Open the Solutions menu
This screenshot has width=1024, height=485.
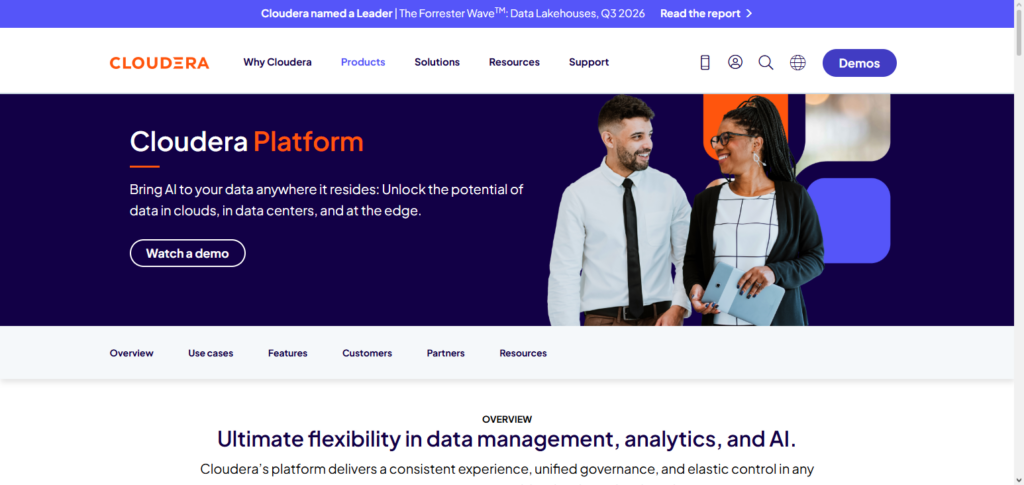[x=437, y=62]
